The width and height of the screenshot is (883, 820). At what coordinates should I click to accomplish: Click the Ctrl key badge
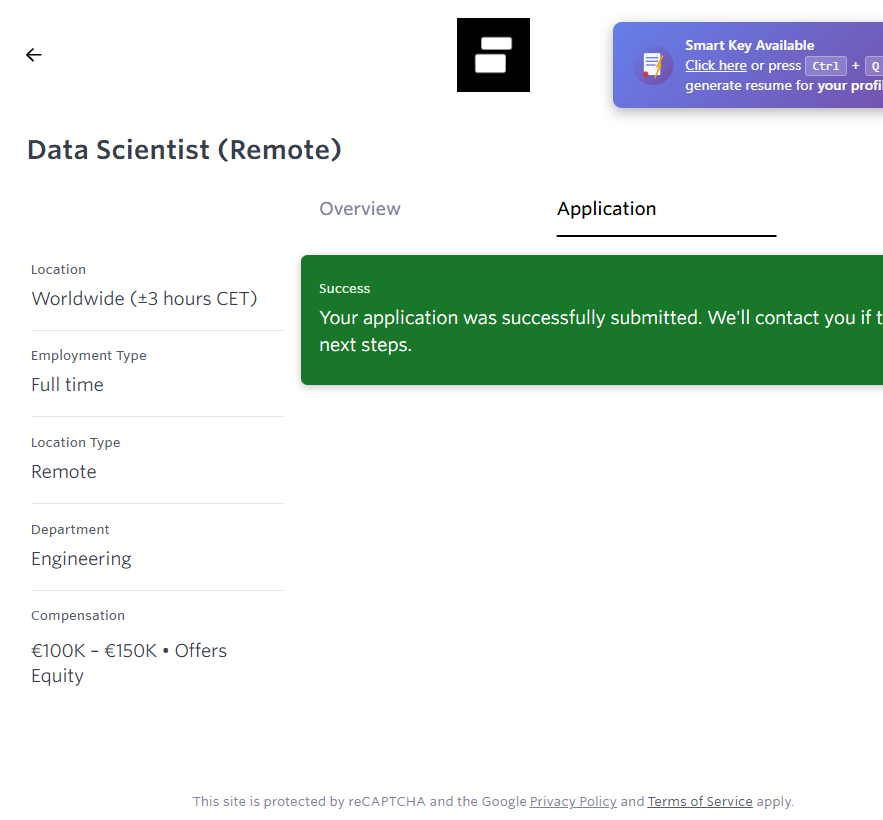point(826,66)
